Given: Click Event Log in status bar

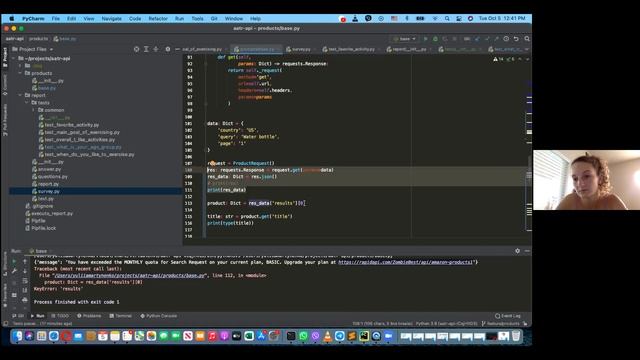Looking at the screenshot, I should pyautogui.click(x=508, y=316).
